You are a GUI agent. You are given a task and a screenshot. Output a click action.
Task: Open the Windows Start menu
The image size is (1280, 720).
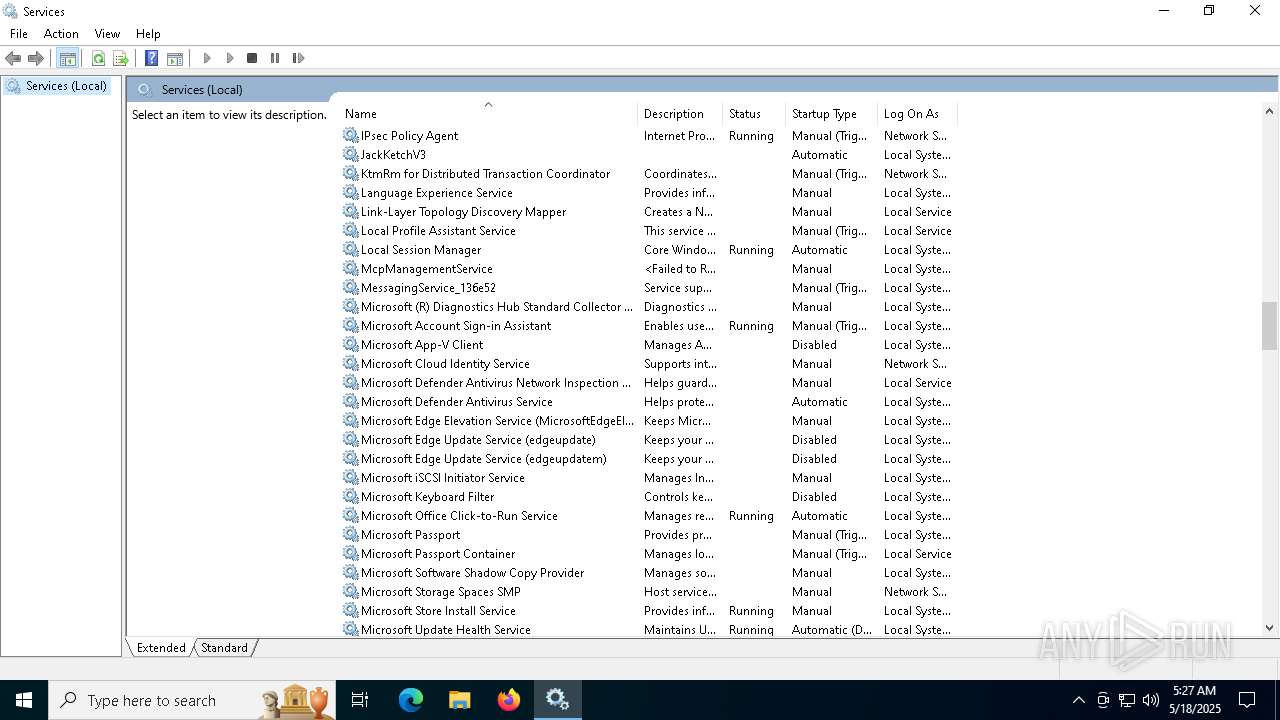(x=24, y=700)
